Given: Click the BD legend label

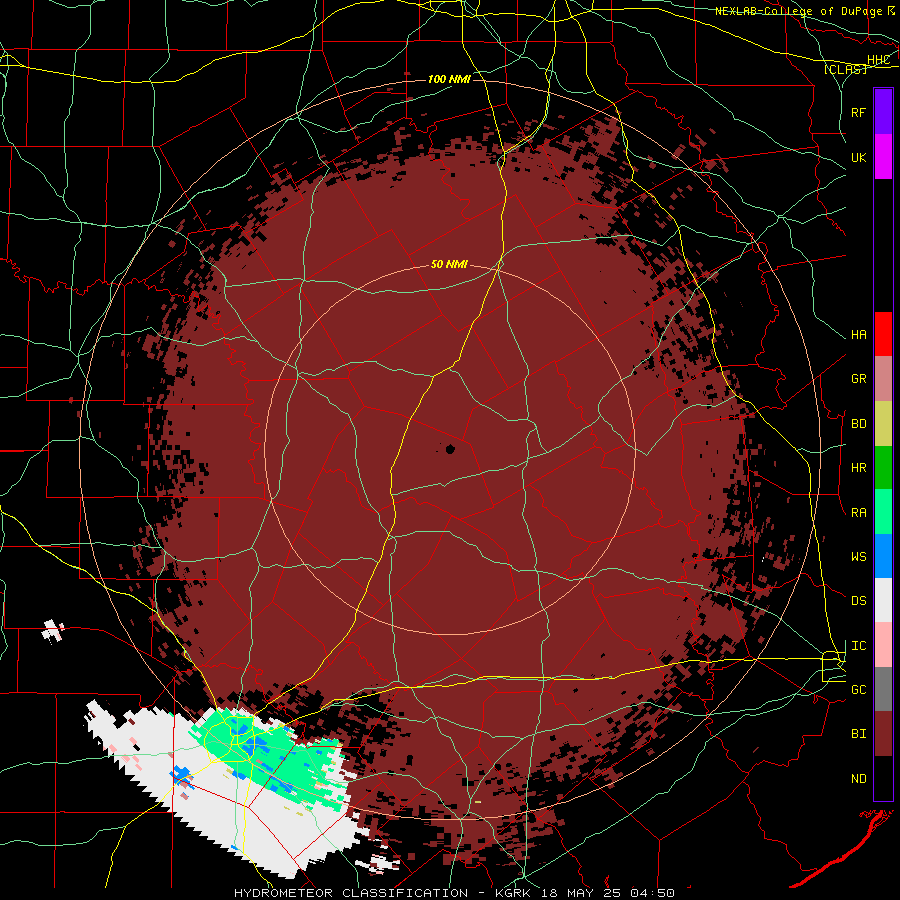Looking at the screenshot, I should [859, 424].
